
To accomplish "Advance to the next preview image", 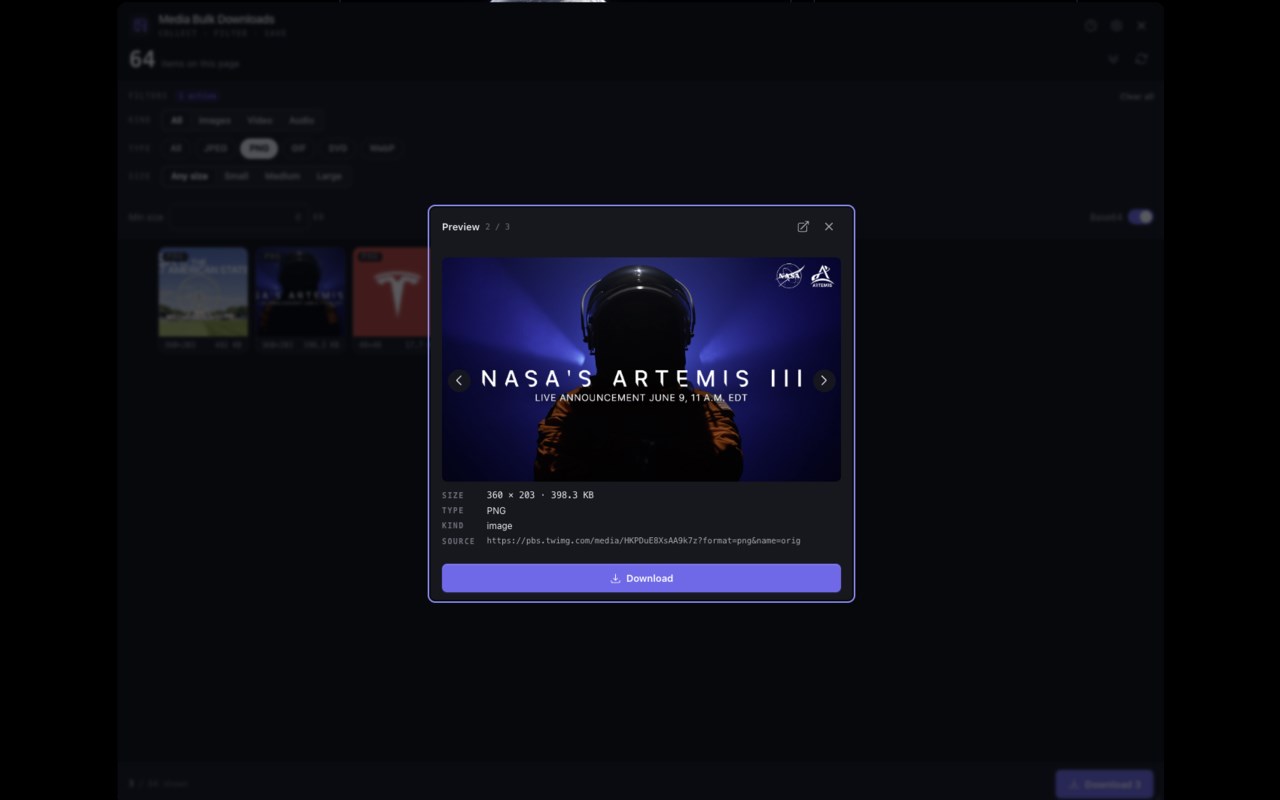I will coord(824,380).
